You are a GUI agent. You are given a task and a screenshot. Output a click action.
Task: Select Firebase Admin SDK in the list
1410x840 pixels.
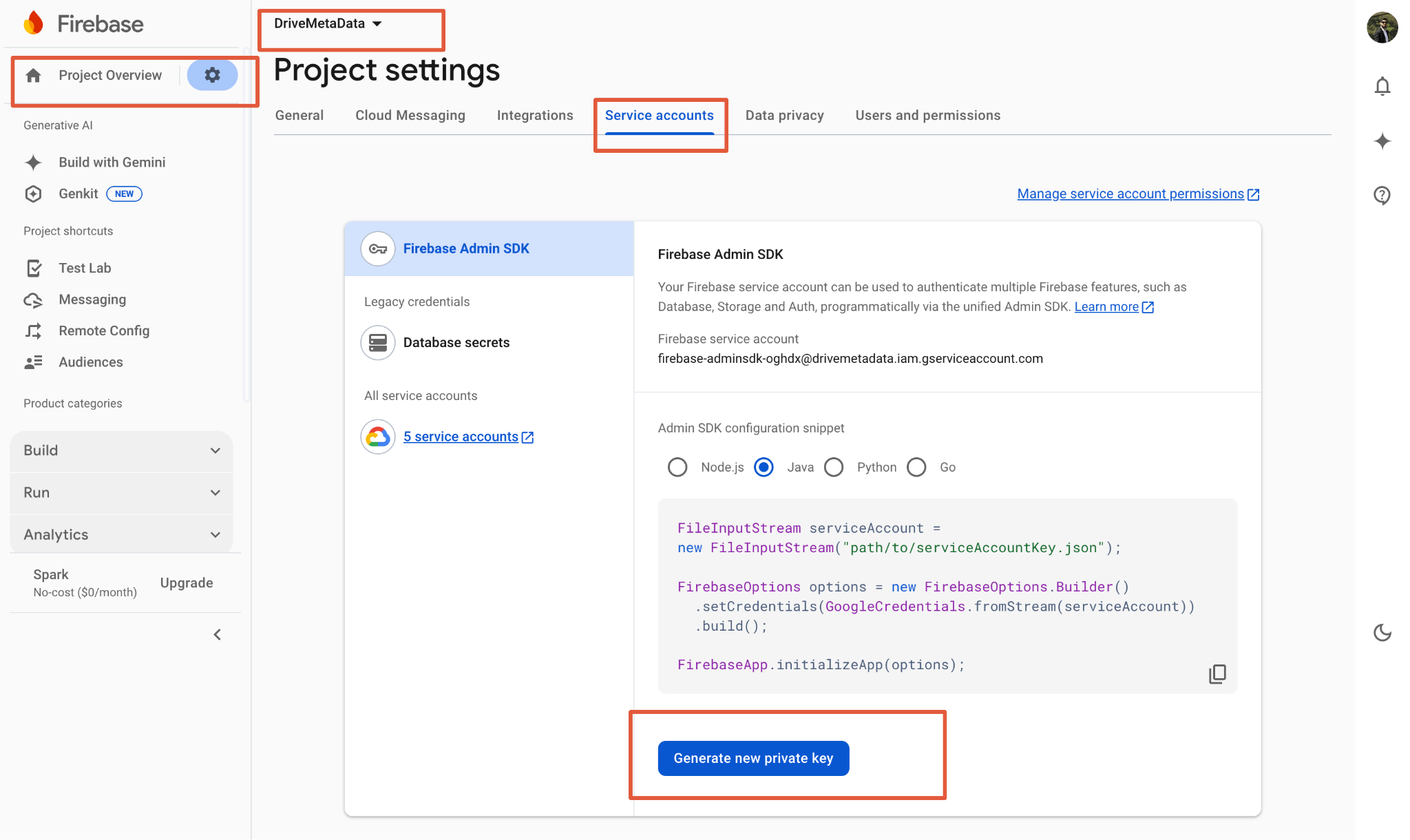click(x=489, y=249)
